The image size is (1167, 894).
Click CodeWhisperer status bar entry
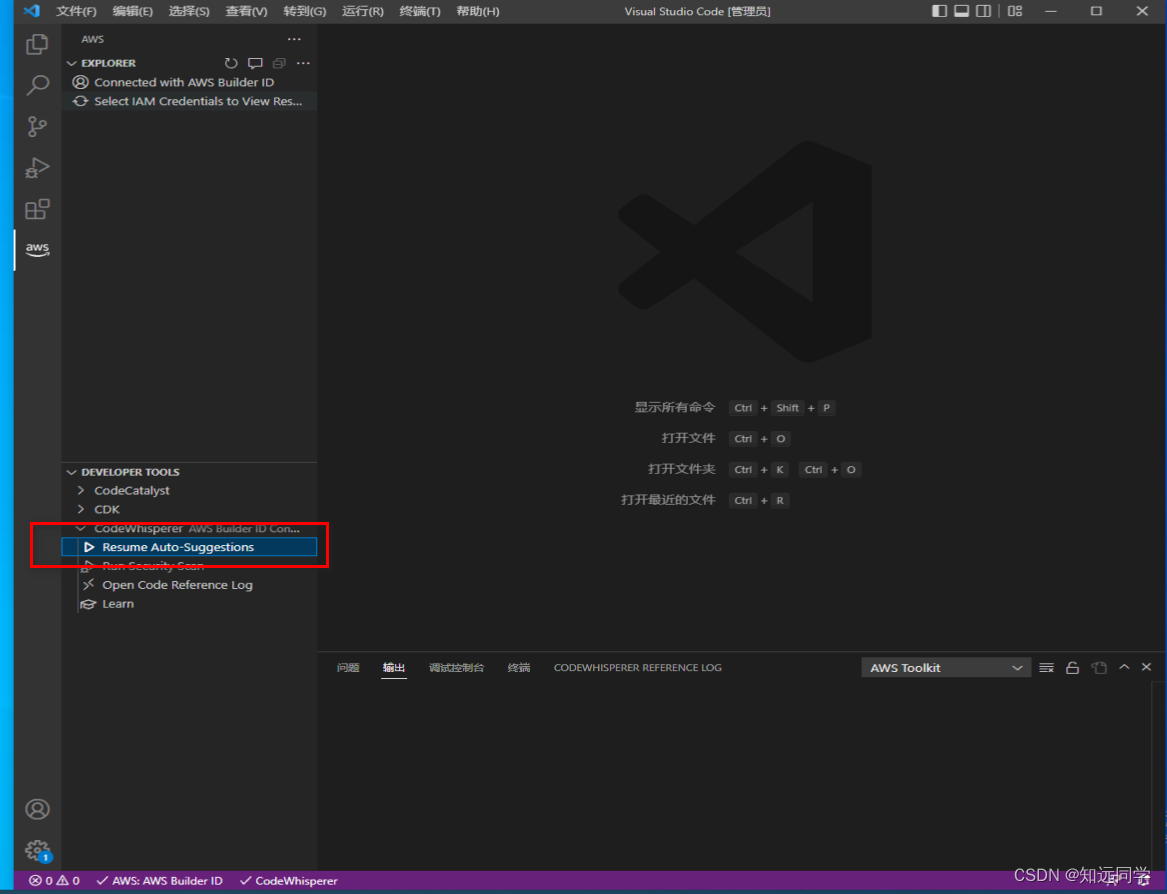(288, 881)
